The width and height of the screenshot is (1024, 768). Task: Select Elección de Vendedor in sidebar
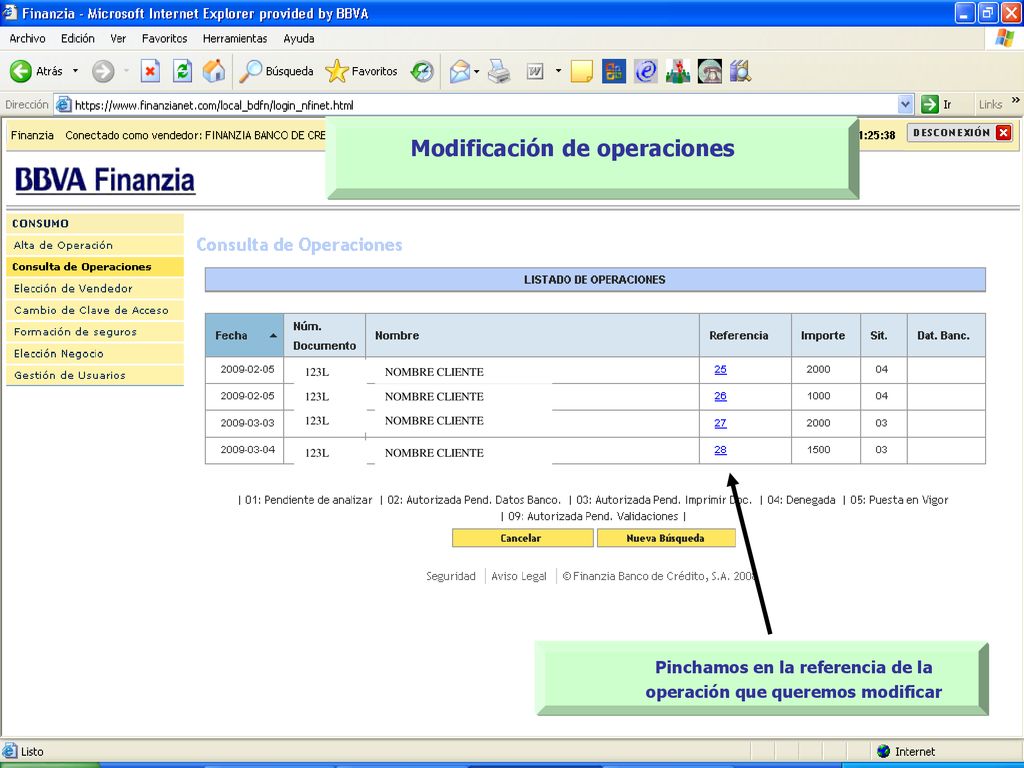pos(95,288)
